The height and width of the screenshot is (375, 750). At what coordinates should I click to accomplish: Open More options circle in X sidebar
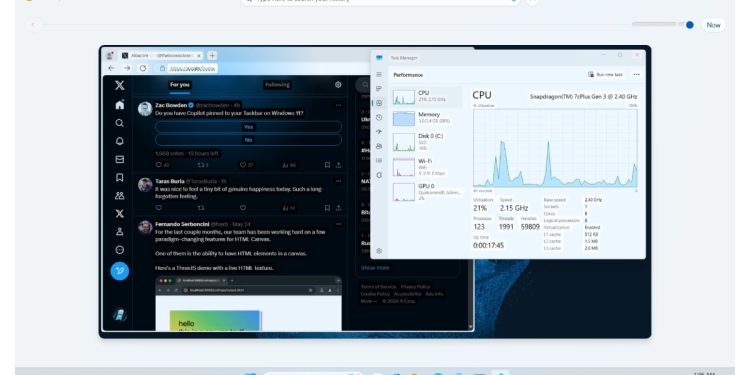coord(120,250)
